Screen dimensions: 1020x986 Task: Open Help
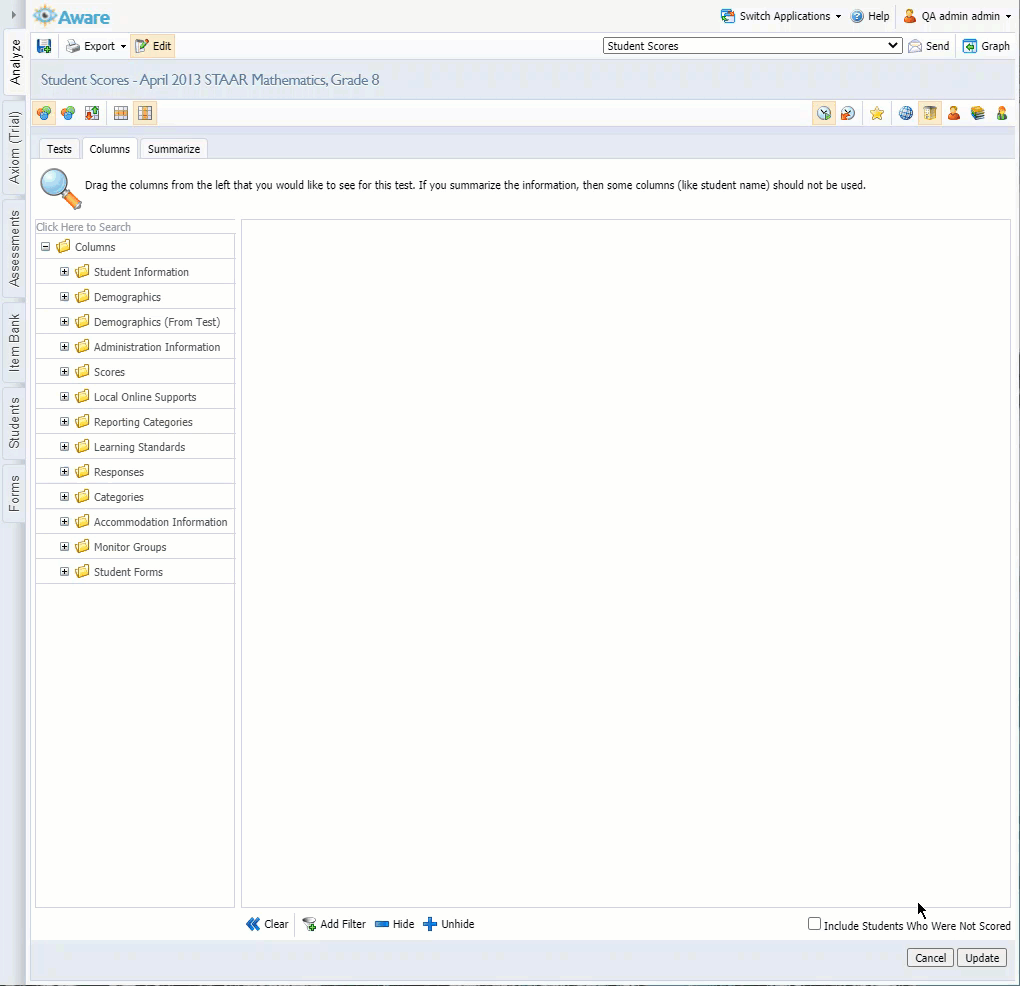(x=870, y=16)
